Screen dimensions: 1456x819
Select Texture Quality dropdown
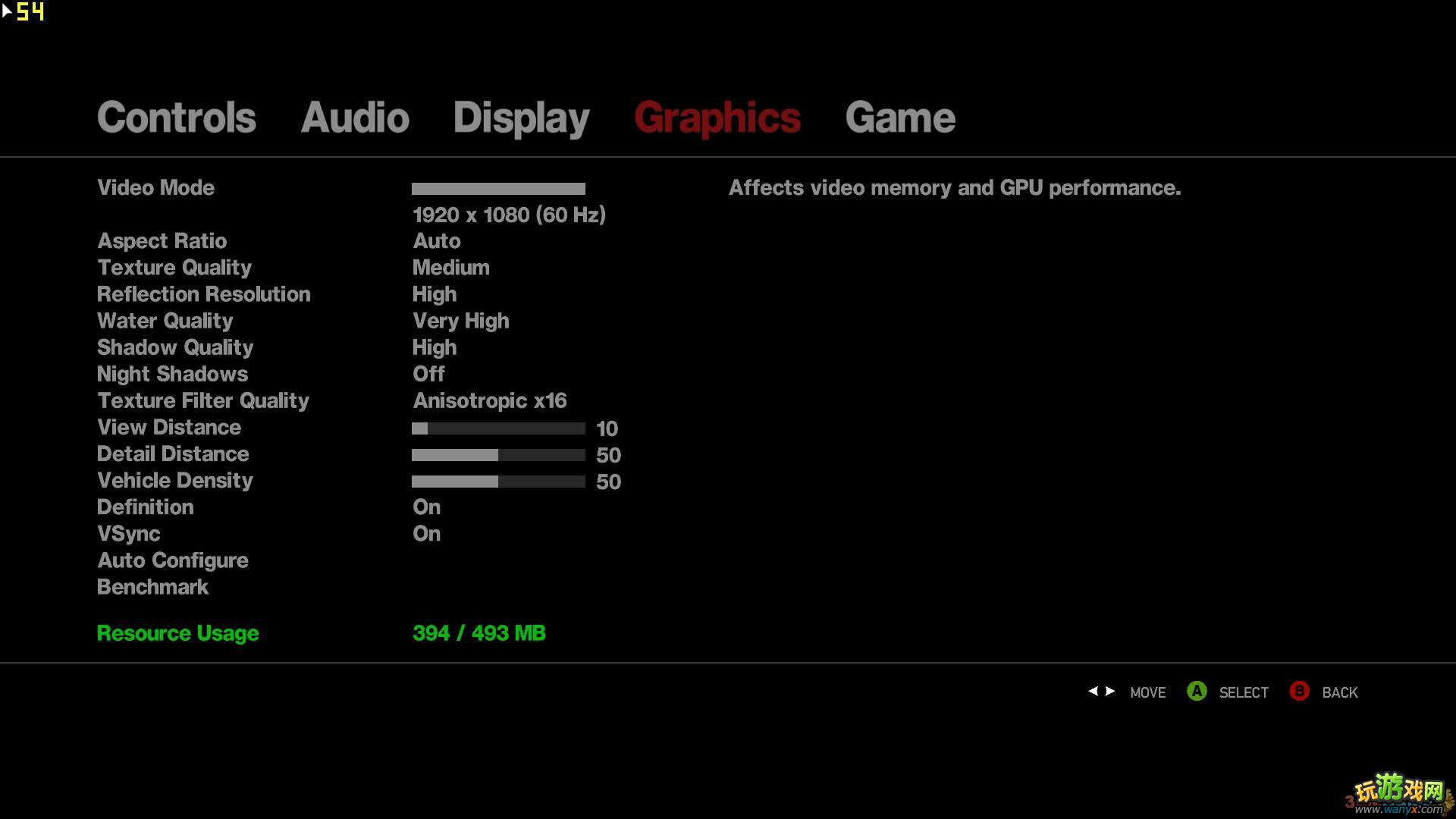pyautogui.click(x=451, y=268)
